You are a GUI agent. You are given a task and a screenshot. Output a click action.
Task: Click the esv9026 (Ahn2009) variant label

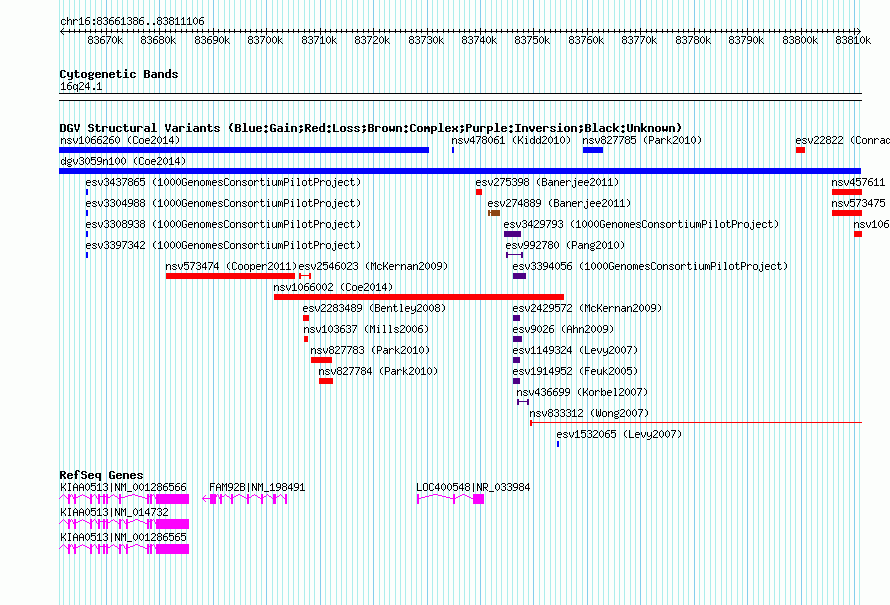(x=563, y=329)
